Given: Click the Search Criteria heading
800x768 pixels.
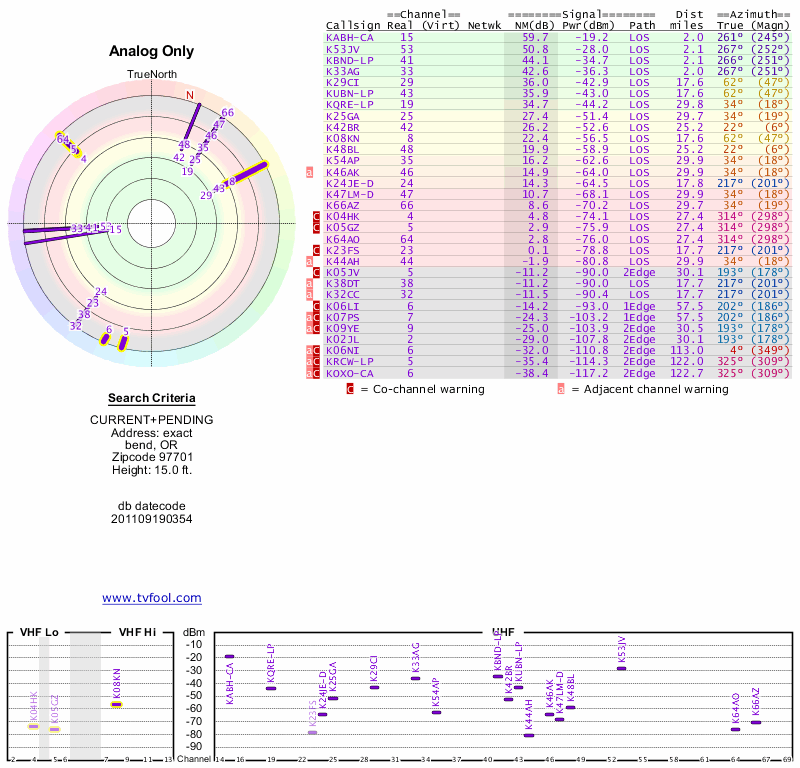Looking at the screenshot, I should click(152, 399).
